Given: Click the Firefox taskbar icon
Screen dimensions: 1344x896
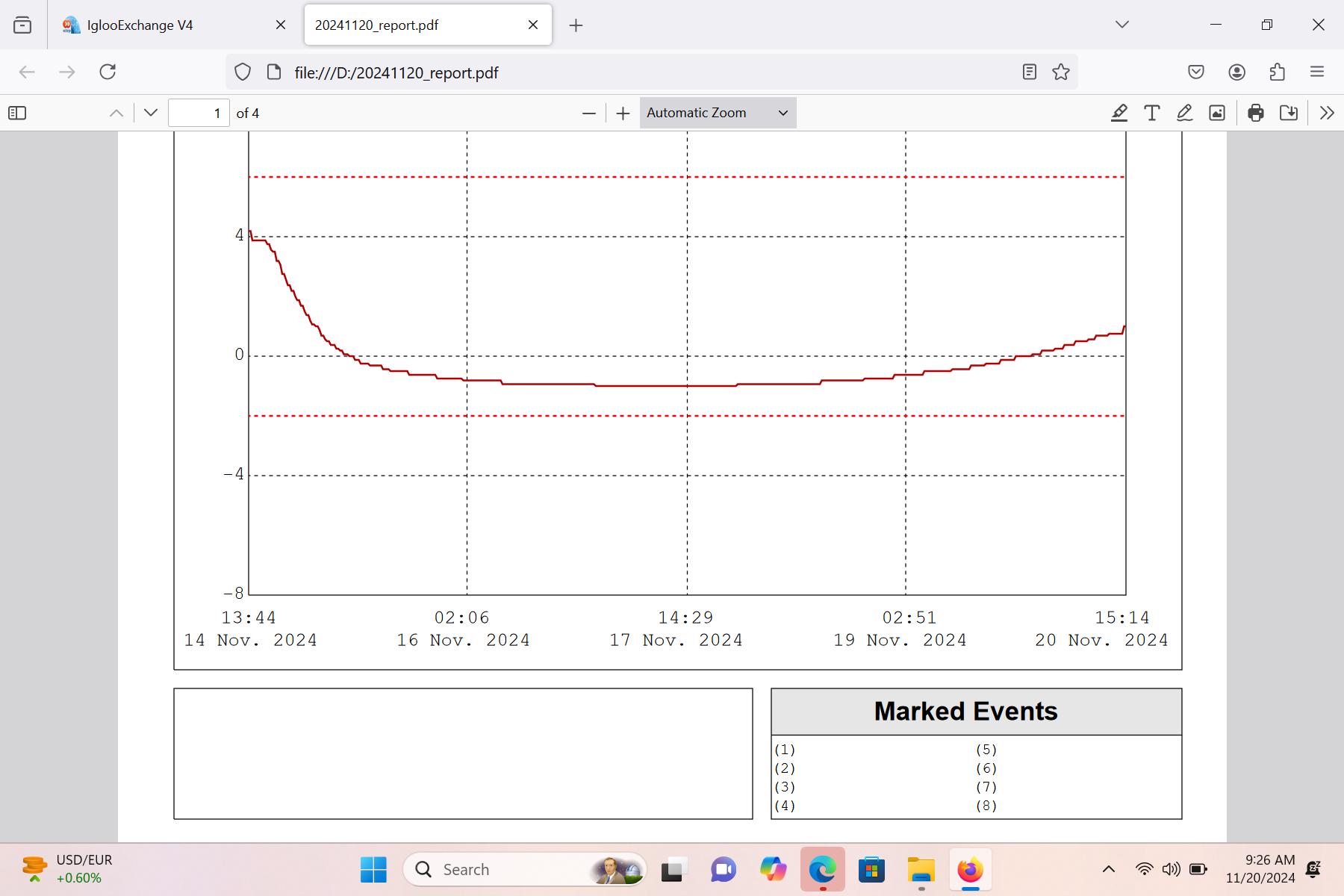Looking at the screenshot, I should pyautogui.click(x=971, y=869).
